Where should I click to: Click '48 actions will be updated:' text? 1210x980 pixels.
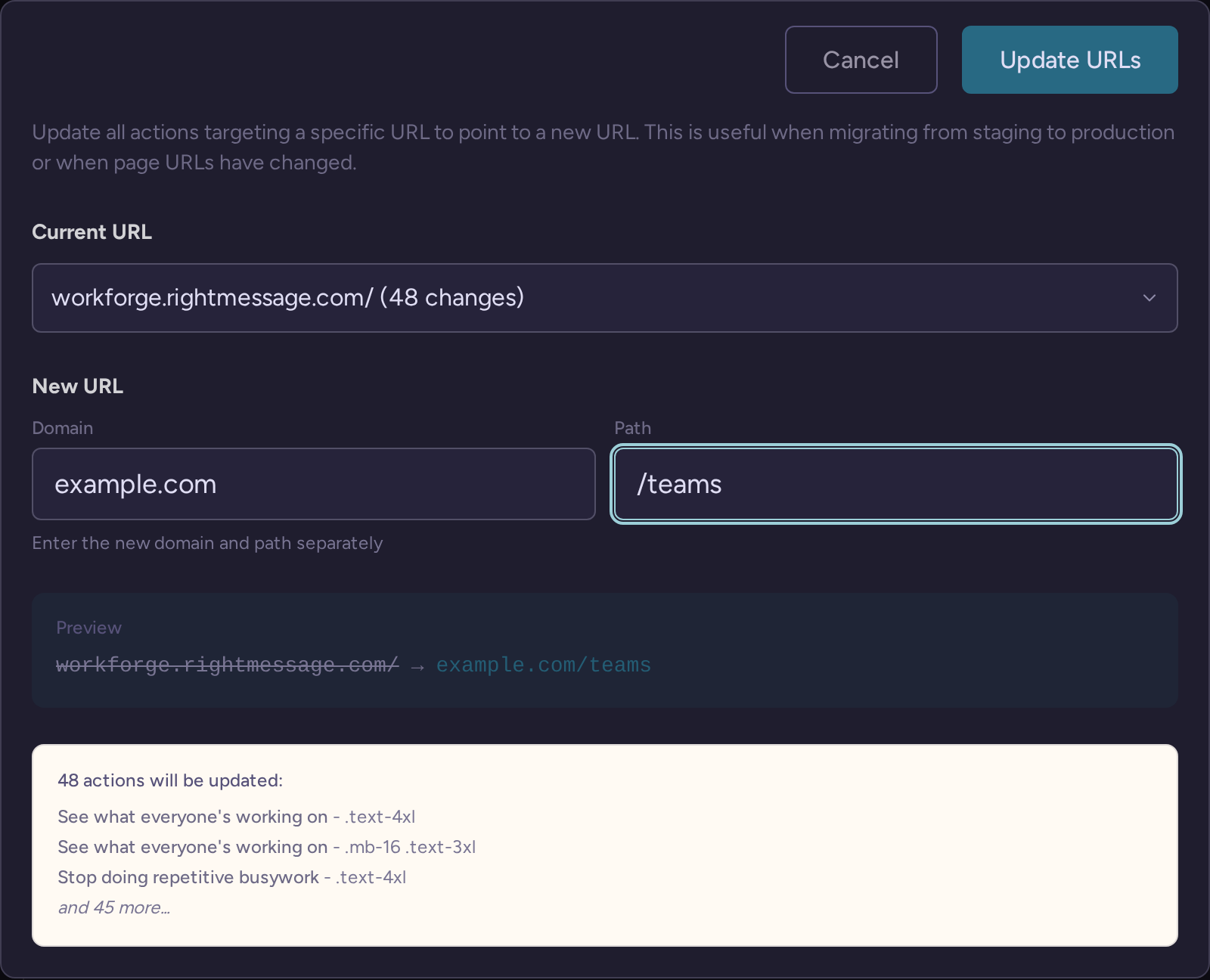[170, 780]
